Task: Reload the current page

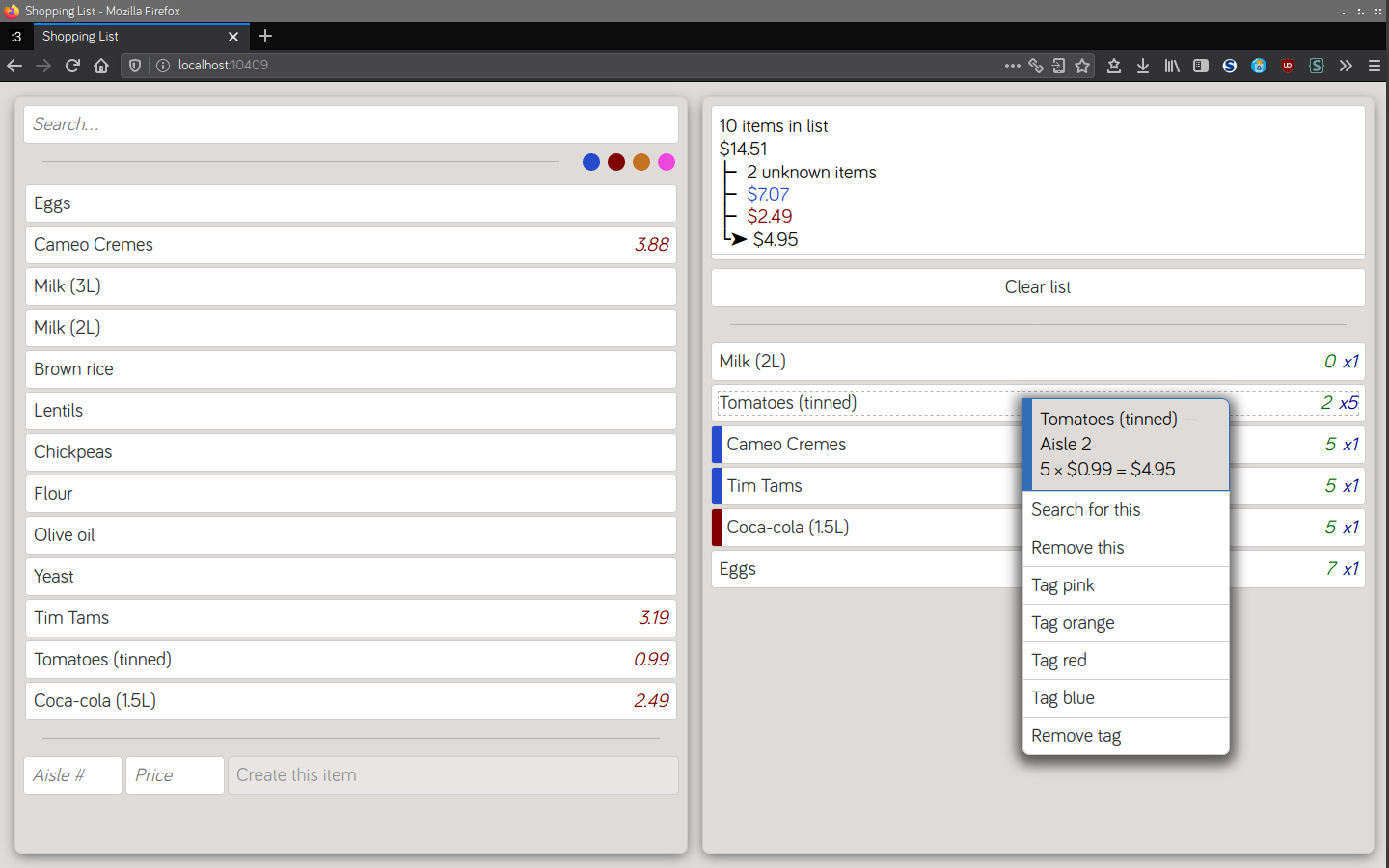Action: [x=72, y=66]
